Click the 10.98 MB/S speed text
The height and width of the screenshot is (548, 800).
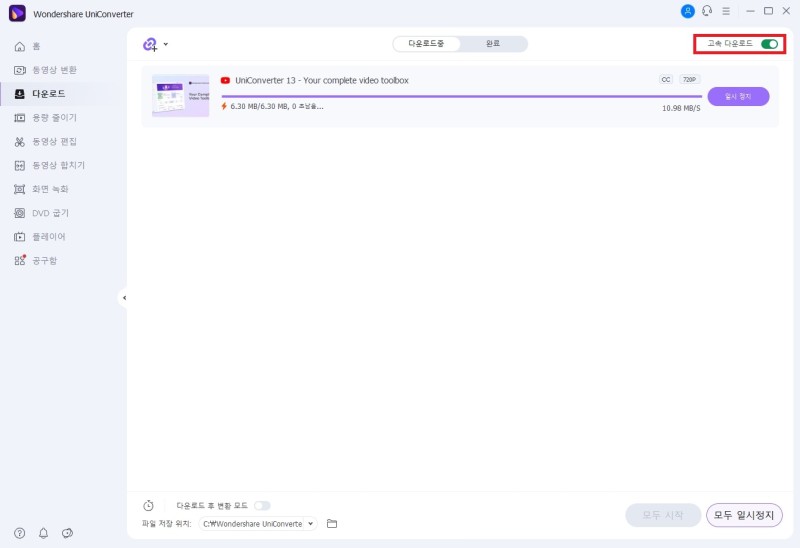coord(681,108)
